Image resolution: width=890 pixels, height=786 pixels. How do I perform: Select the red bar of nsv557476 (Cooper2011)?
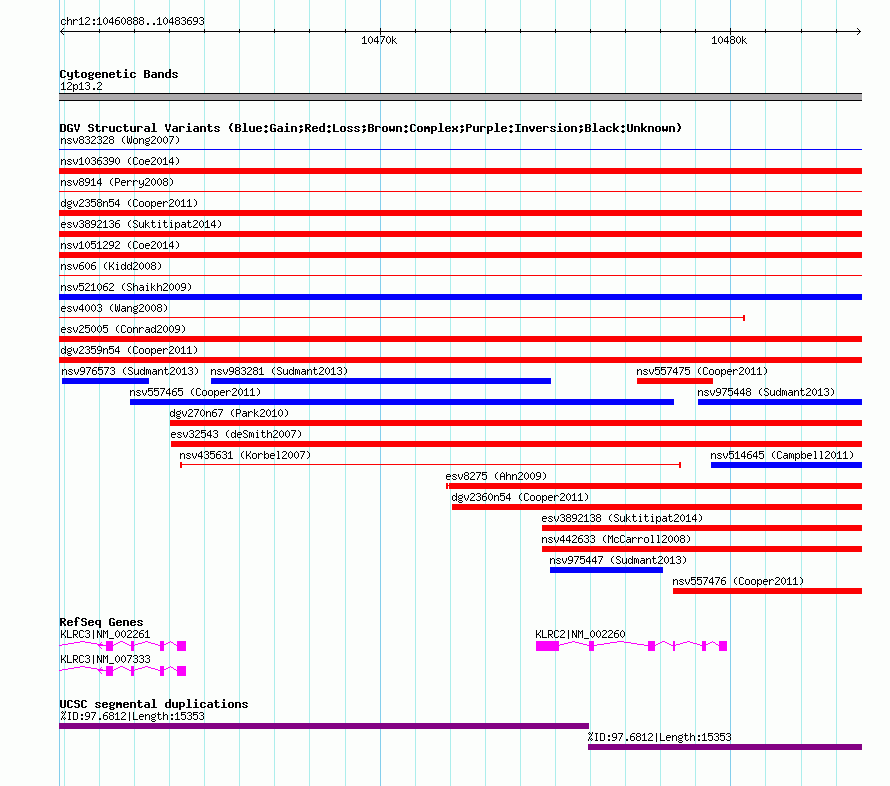(767, 591)
